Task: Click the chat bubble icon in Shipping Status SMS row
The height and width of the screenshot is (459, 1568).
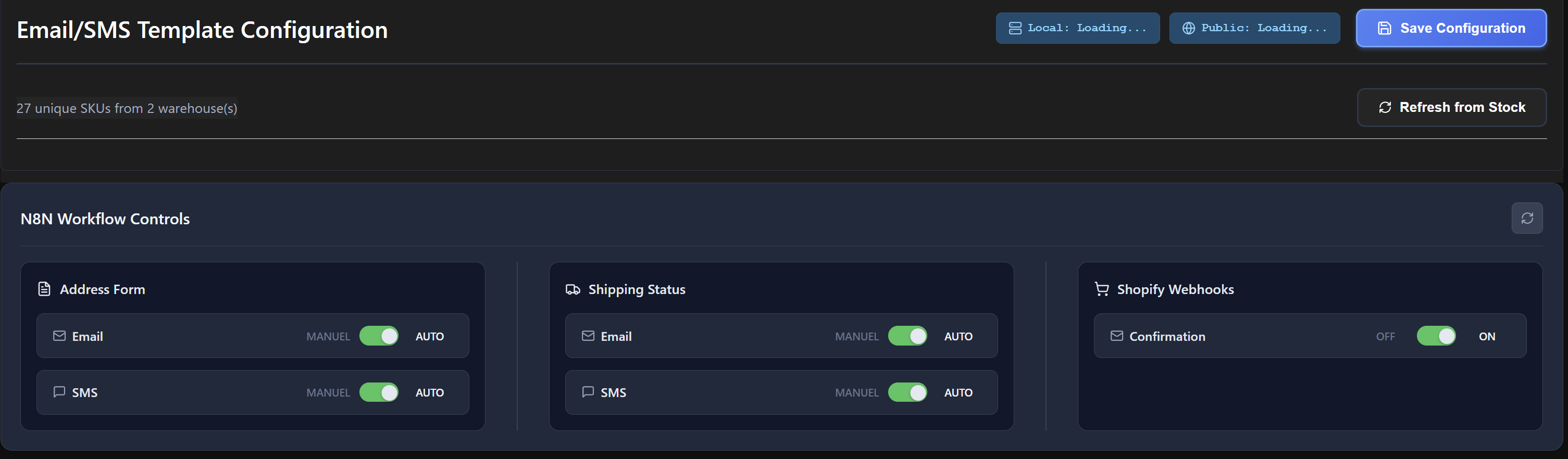Action: tap(588, 391)
